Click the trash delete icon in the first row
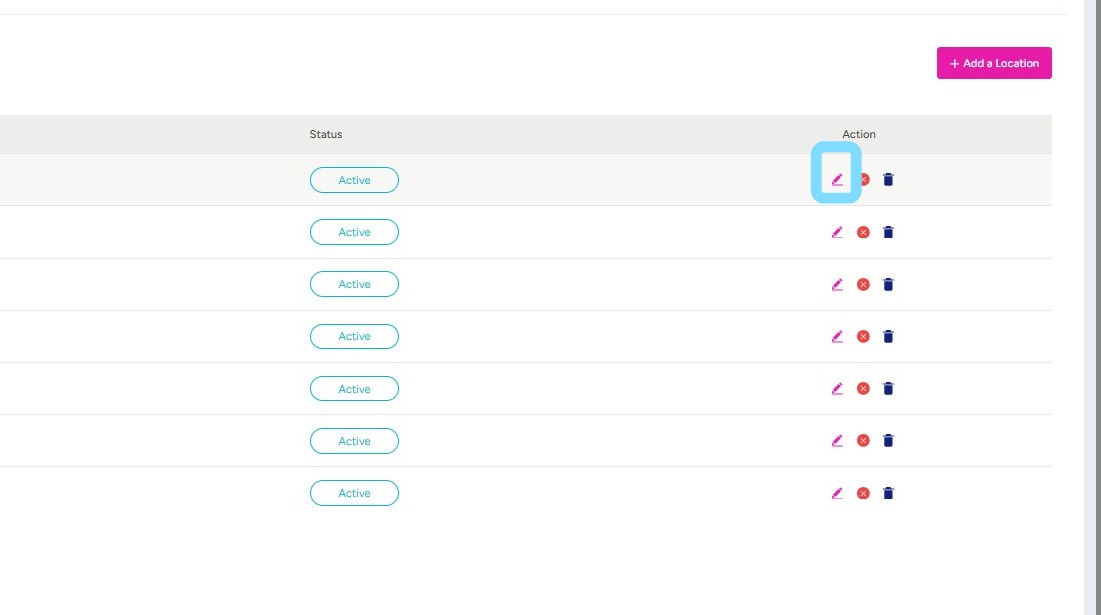This screenshot has width=1101, height=615. tap(888, 180)
